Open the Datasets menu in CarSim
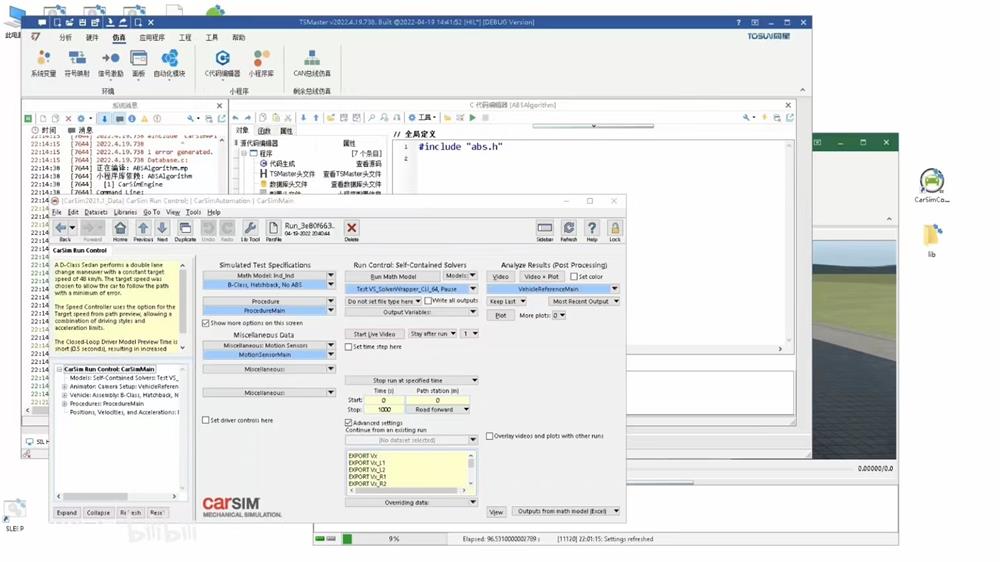 [95, 212]
